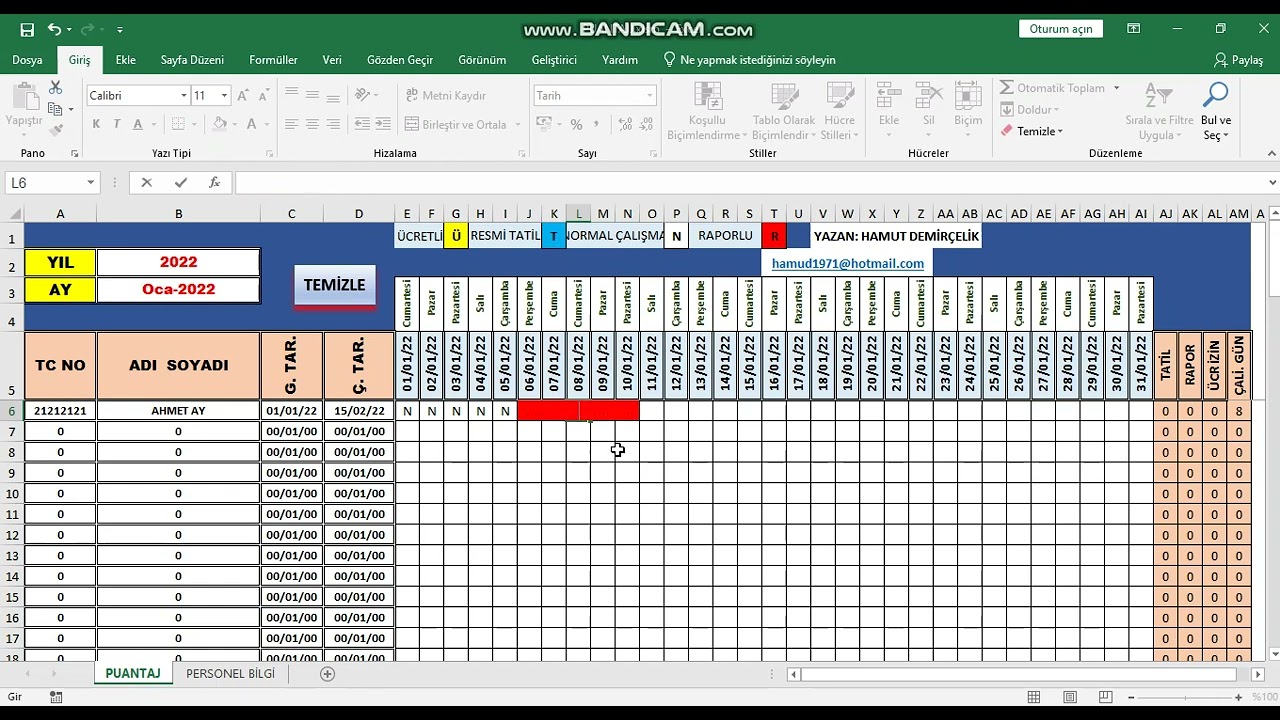Switch to the Ekle ribbon tab

tap(125, 60)
